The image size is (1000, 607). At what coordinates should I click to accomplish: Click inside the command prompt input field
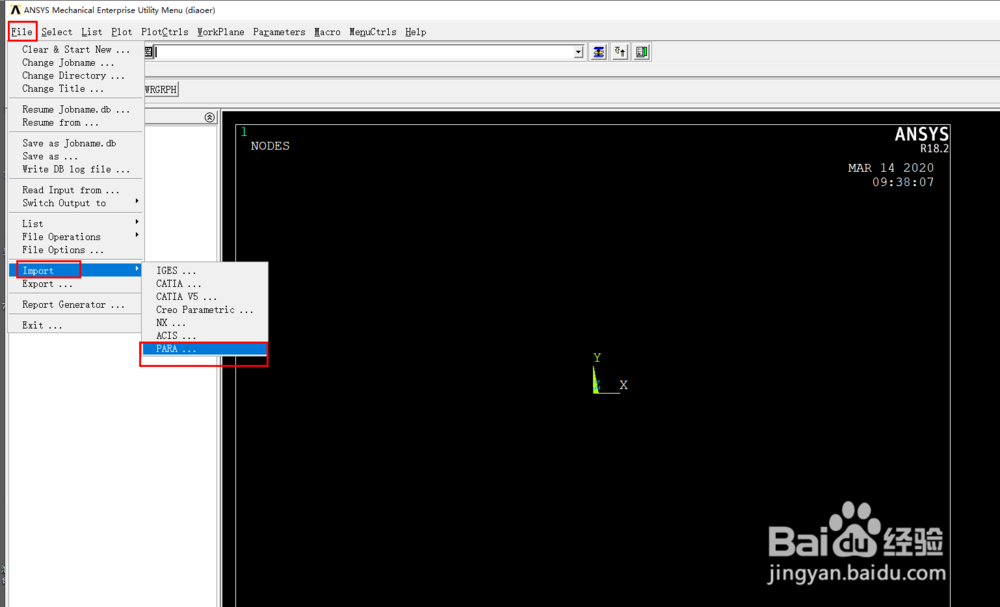[x=364, y=52]
